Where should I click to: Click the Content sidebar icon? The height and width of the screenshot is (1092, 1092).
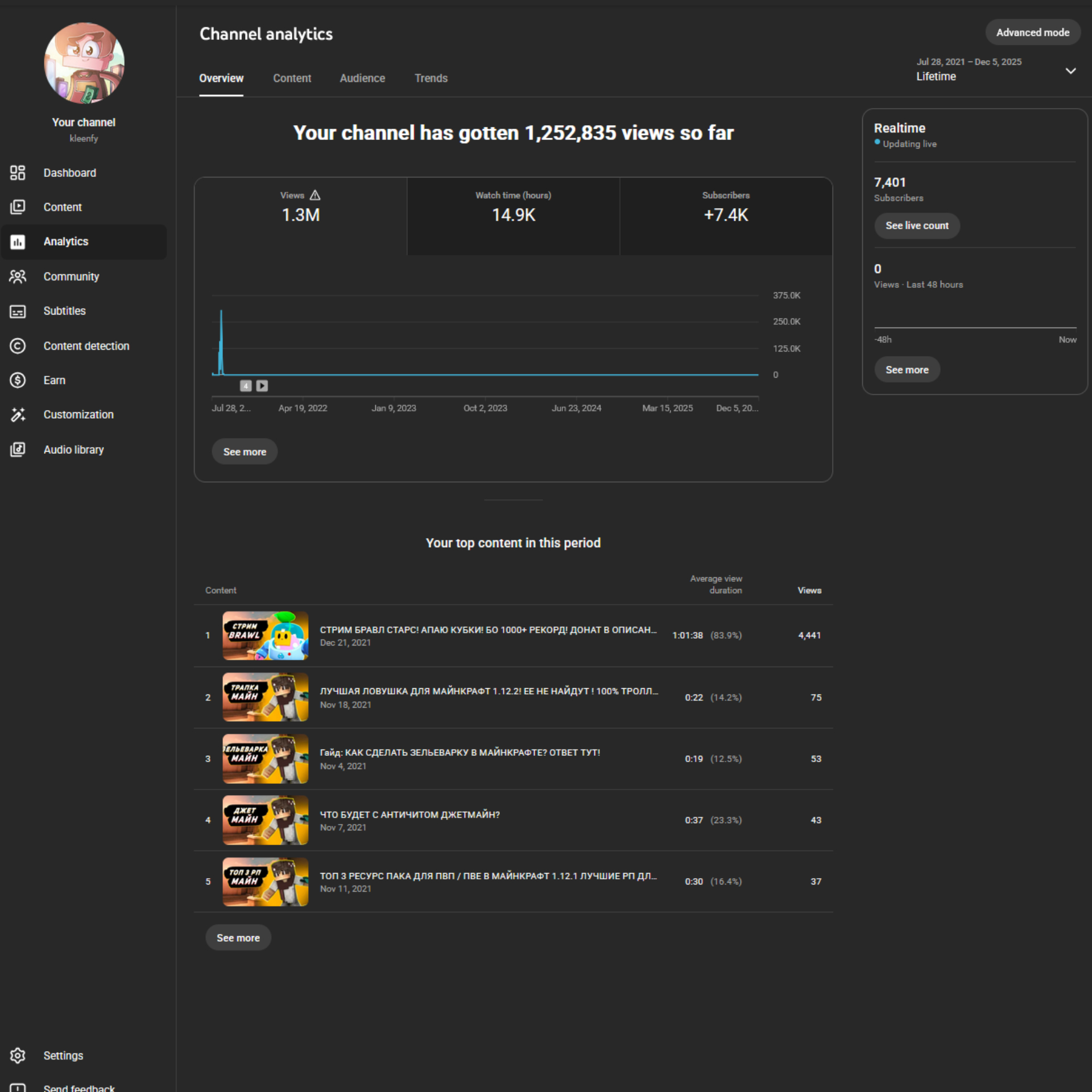[x=18, y=207]
